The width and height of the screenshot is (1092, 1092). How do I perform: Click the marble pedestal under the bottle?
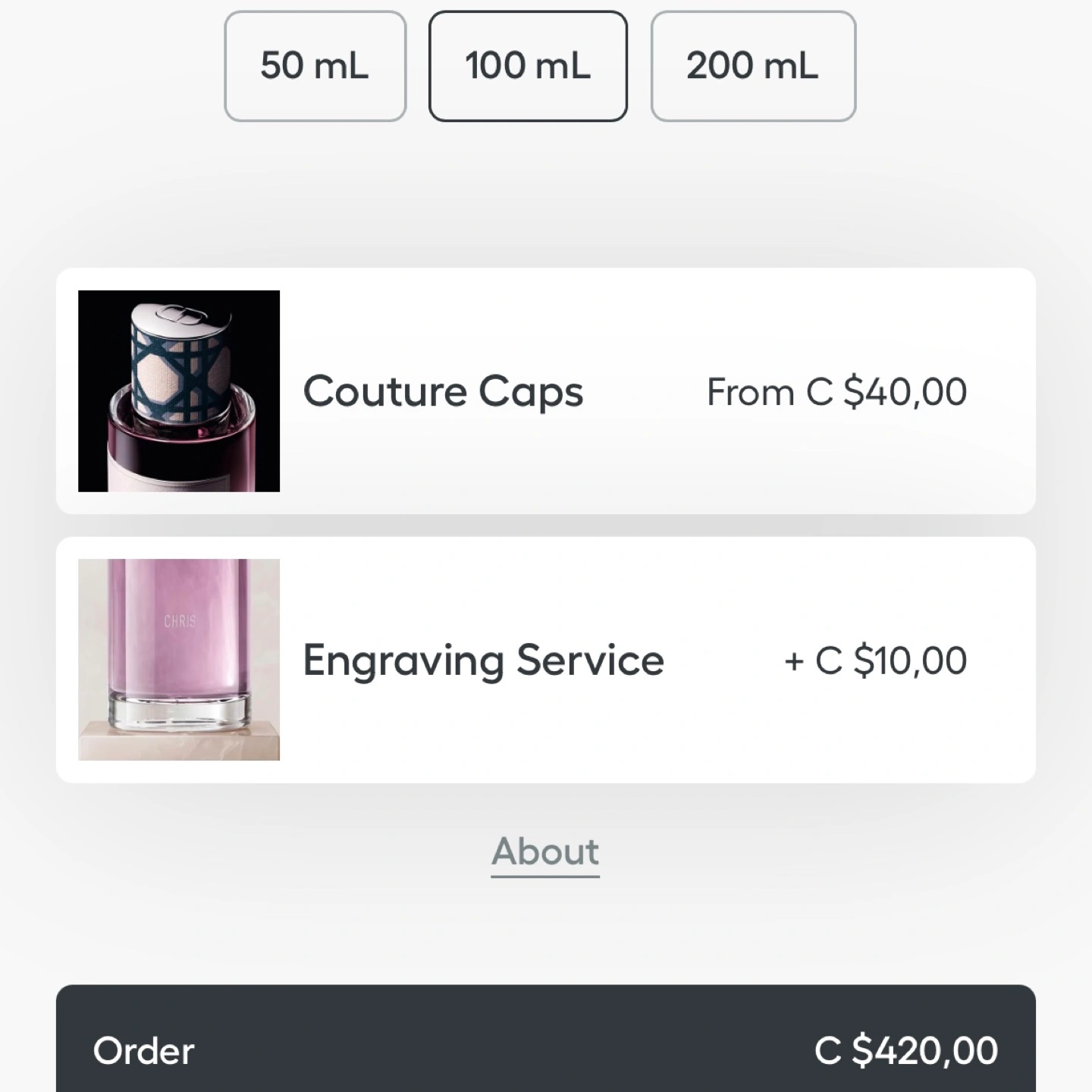(x=179, y=742)
